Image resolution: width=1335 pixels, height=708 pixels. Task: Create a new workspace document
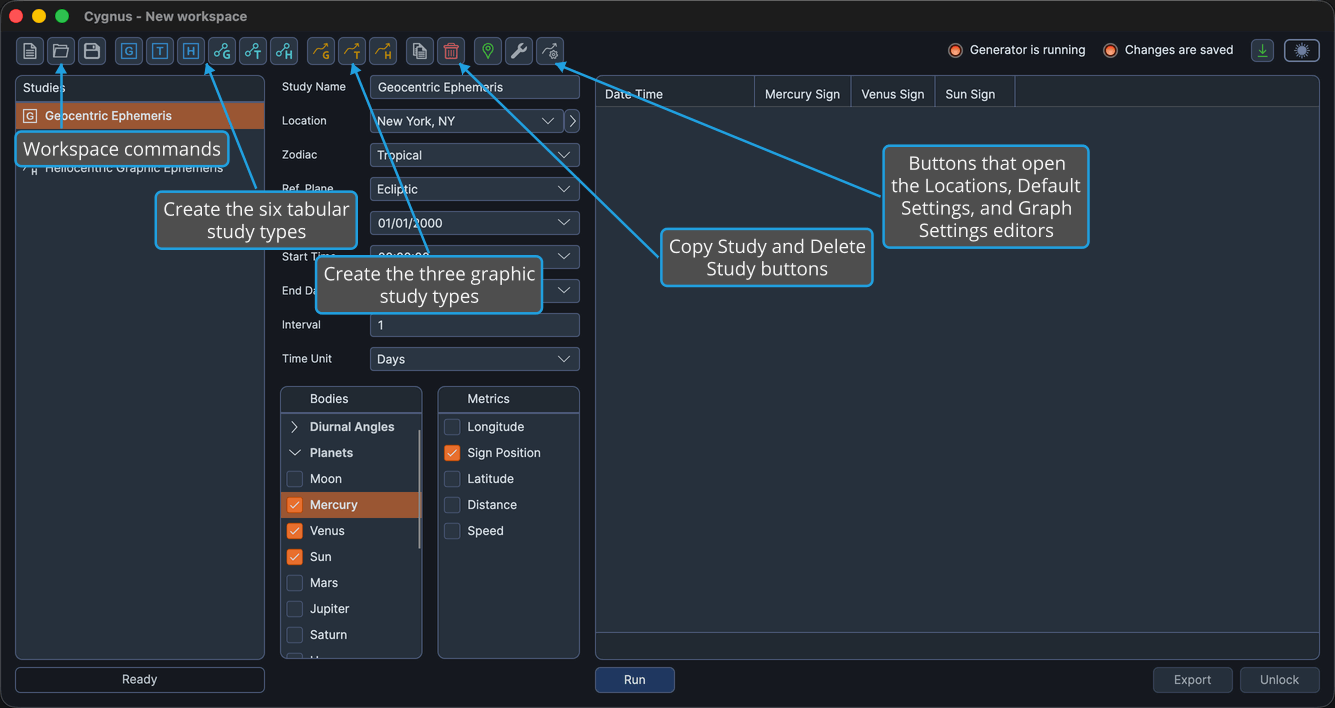(x=30, y=51)
